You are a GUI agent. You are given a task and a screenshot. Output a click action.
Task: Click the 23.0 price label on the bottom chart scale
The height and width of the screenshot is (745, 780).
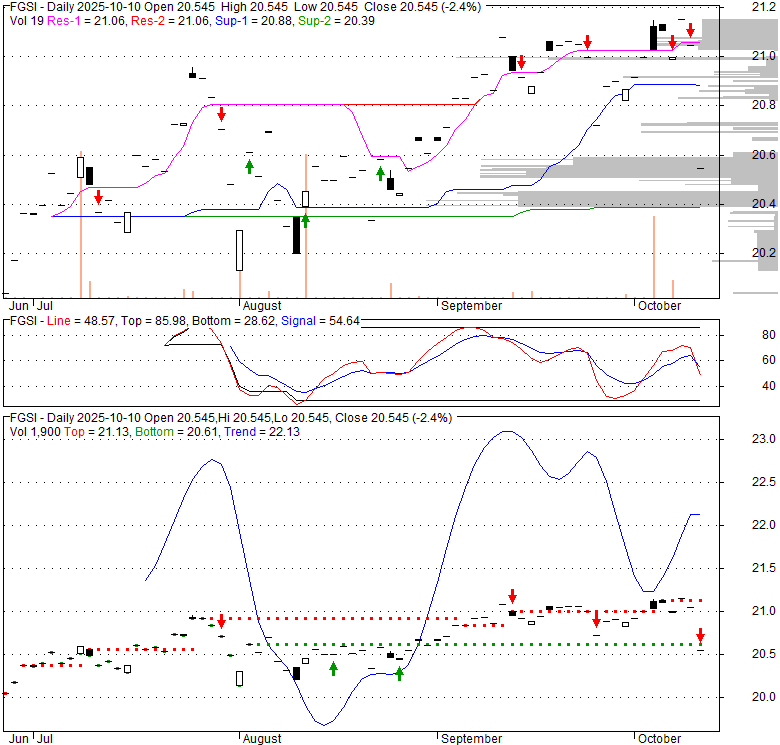click(x=763, y=439)
